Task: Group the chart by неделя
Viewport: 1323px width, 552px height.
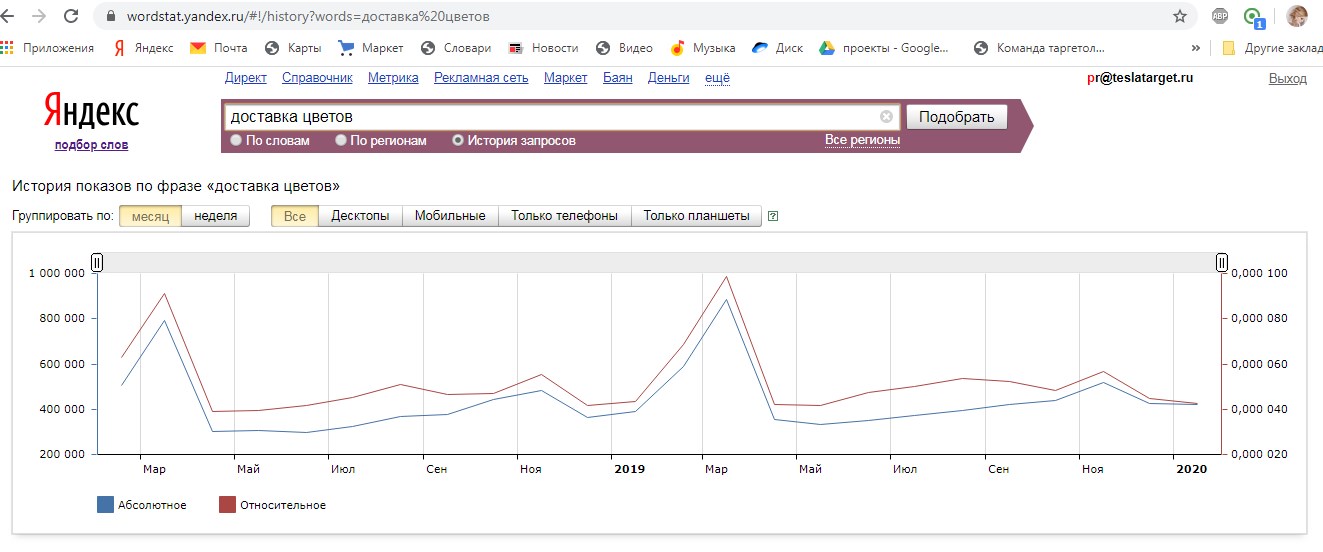Action: coord(215,216)
